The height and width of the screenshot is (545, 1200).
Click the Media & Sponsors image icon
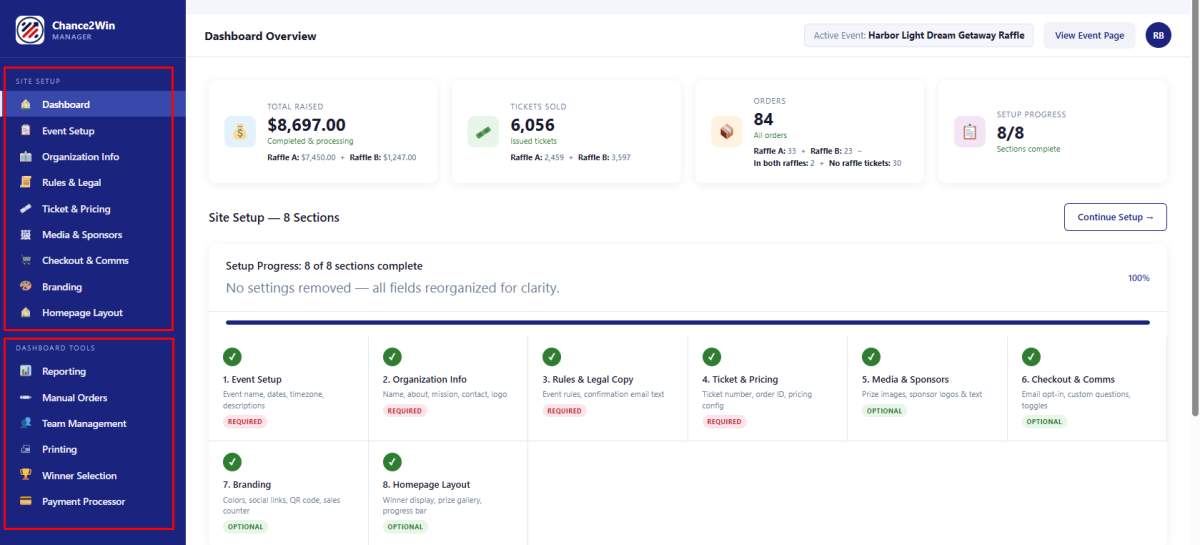(25, 235)
